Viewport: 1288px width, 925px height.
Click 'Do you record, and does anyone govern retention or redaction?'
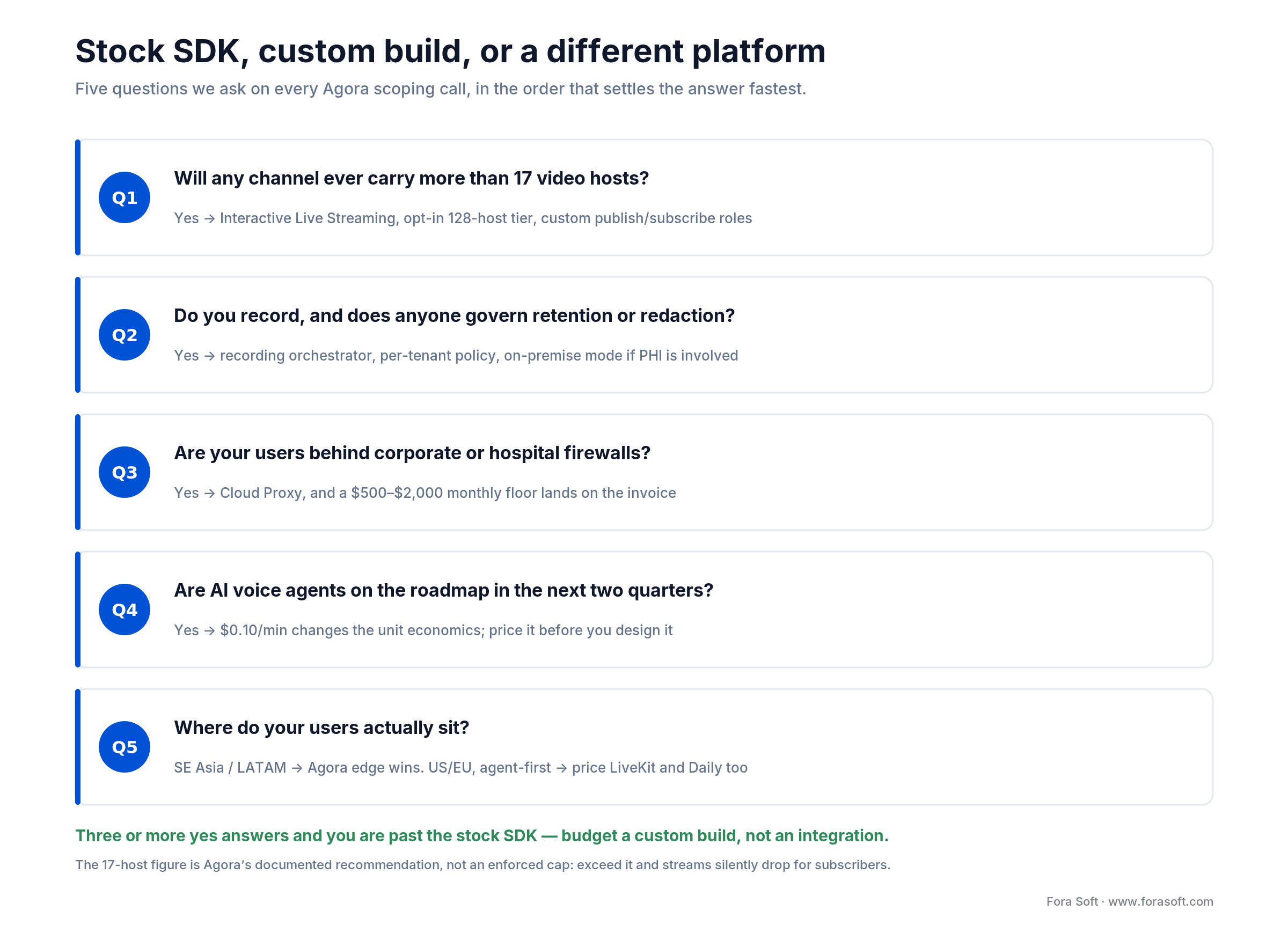[x=455, y=315]
